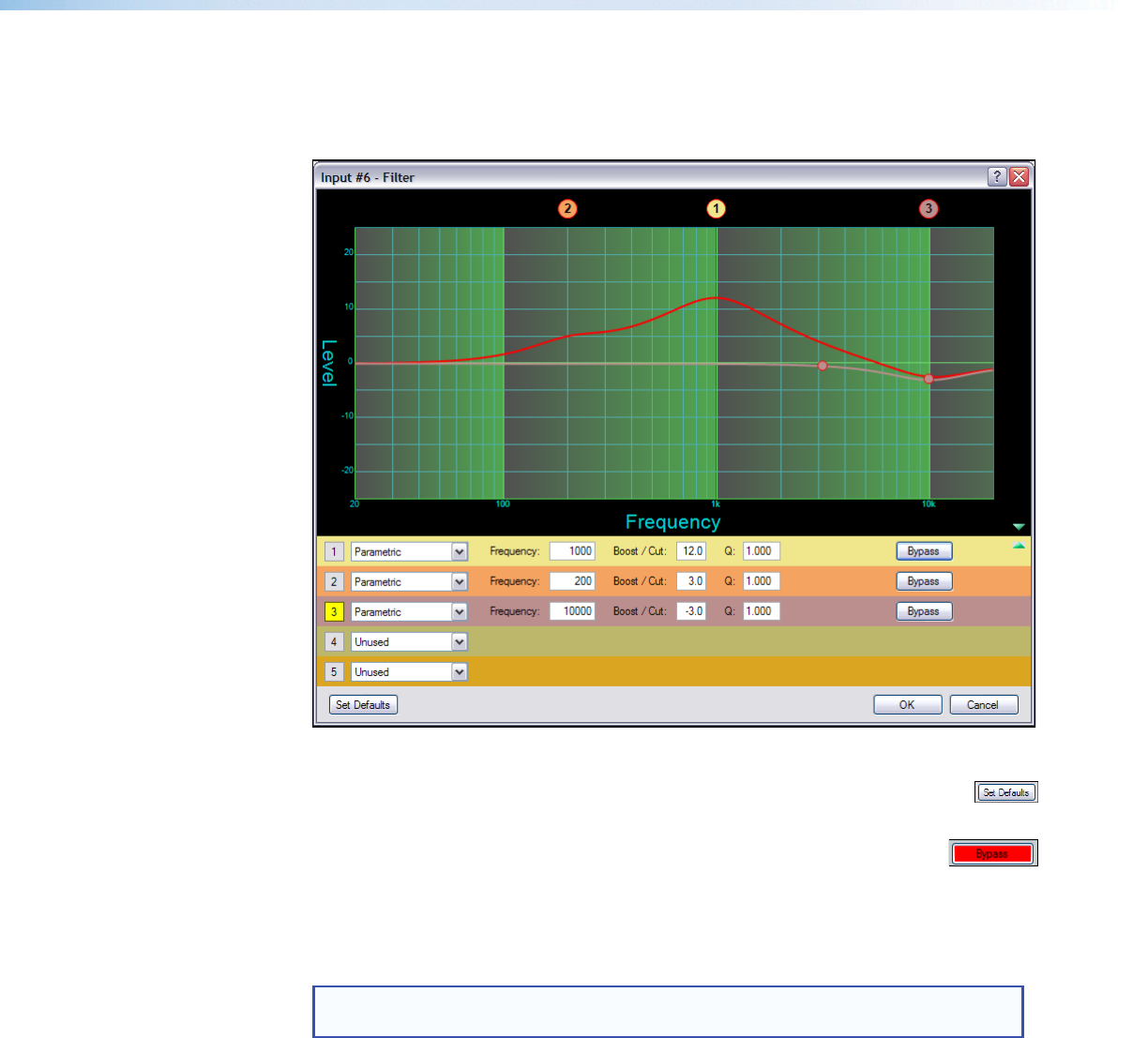Click Set Defaults in the dialog
The image size is (1148, 1038).
pos(363,704)
